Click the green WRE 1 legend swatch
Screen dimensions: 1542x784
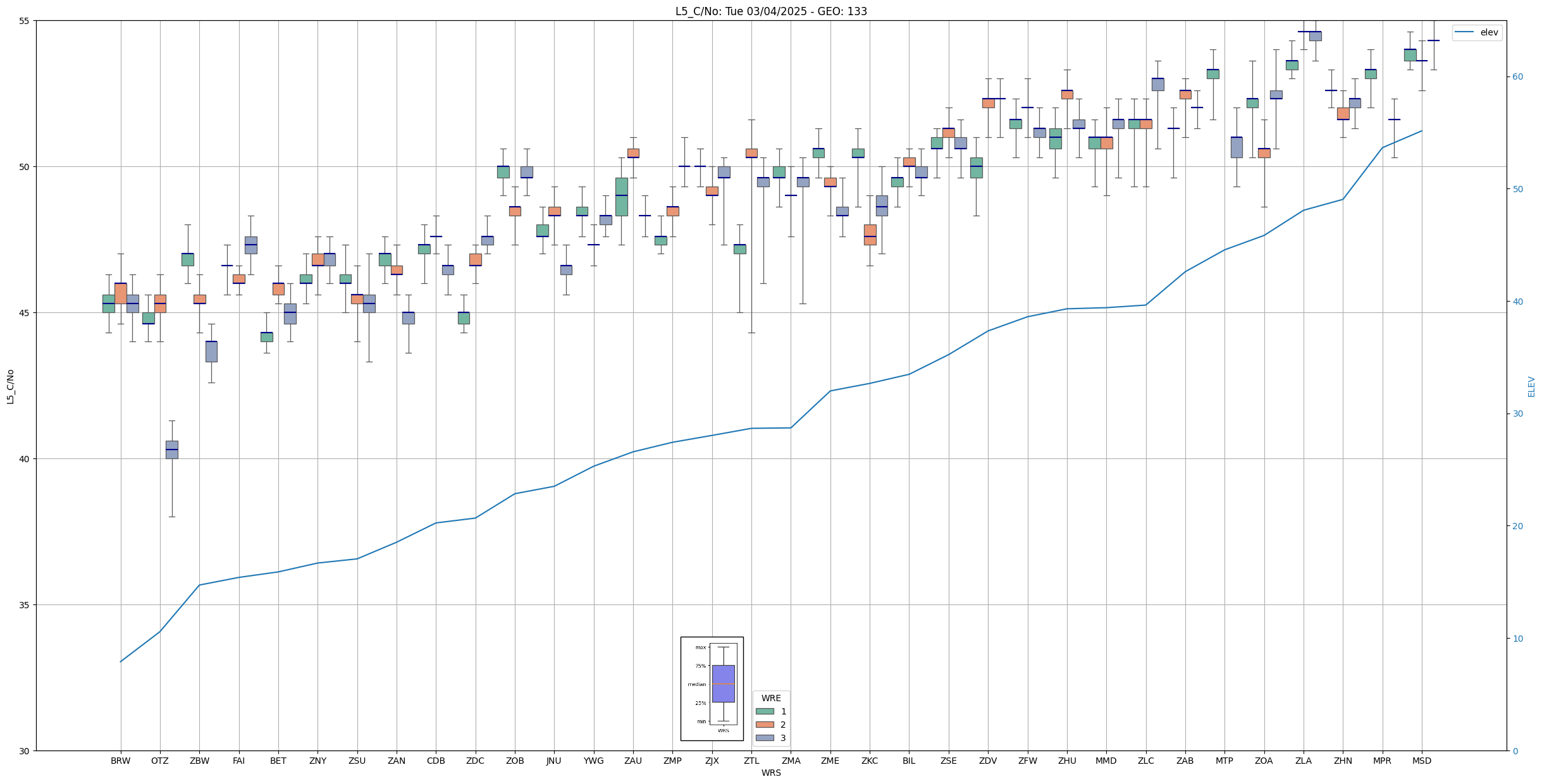point(764,711)
